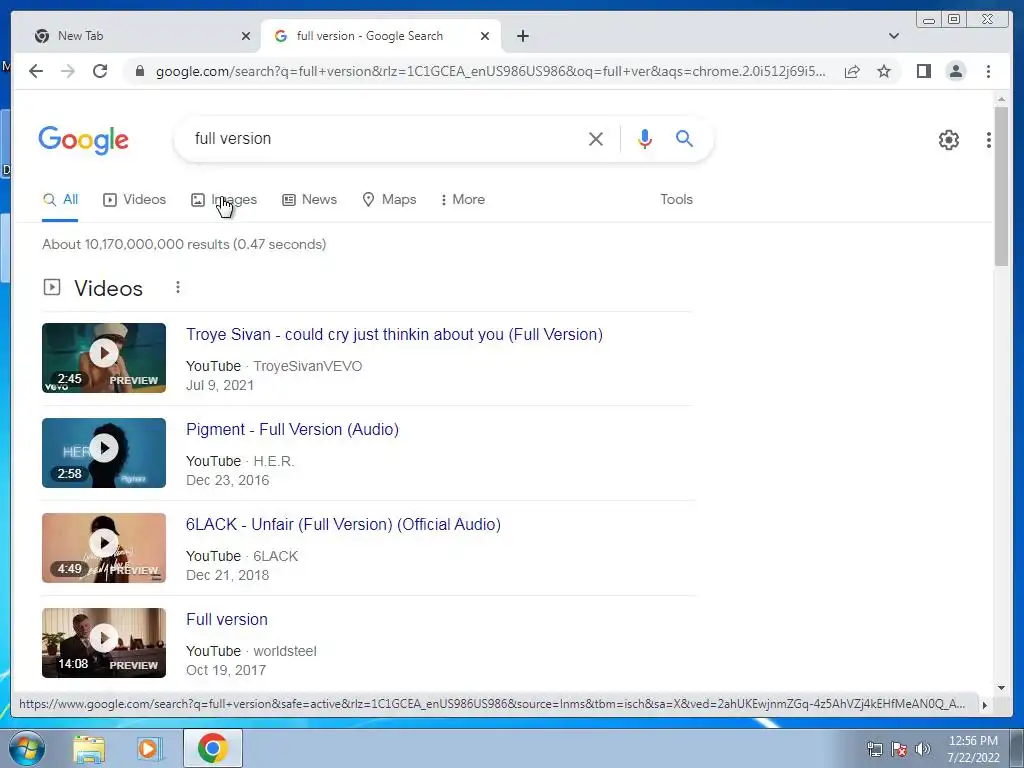This screenshot has height=768, width=1024.
Task: Expand tab search dropdown arrow
Action: coord(893,36)
